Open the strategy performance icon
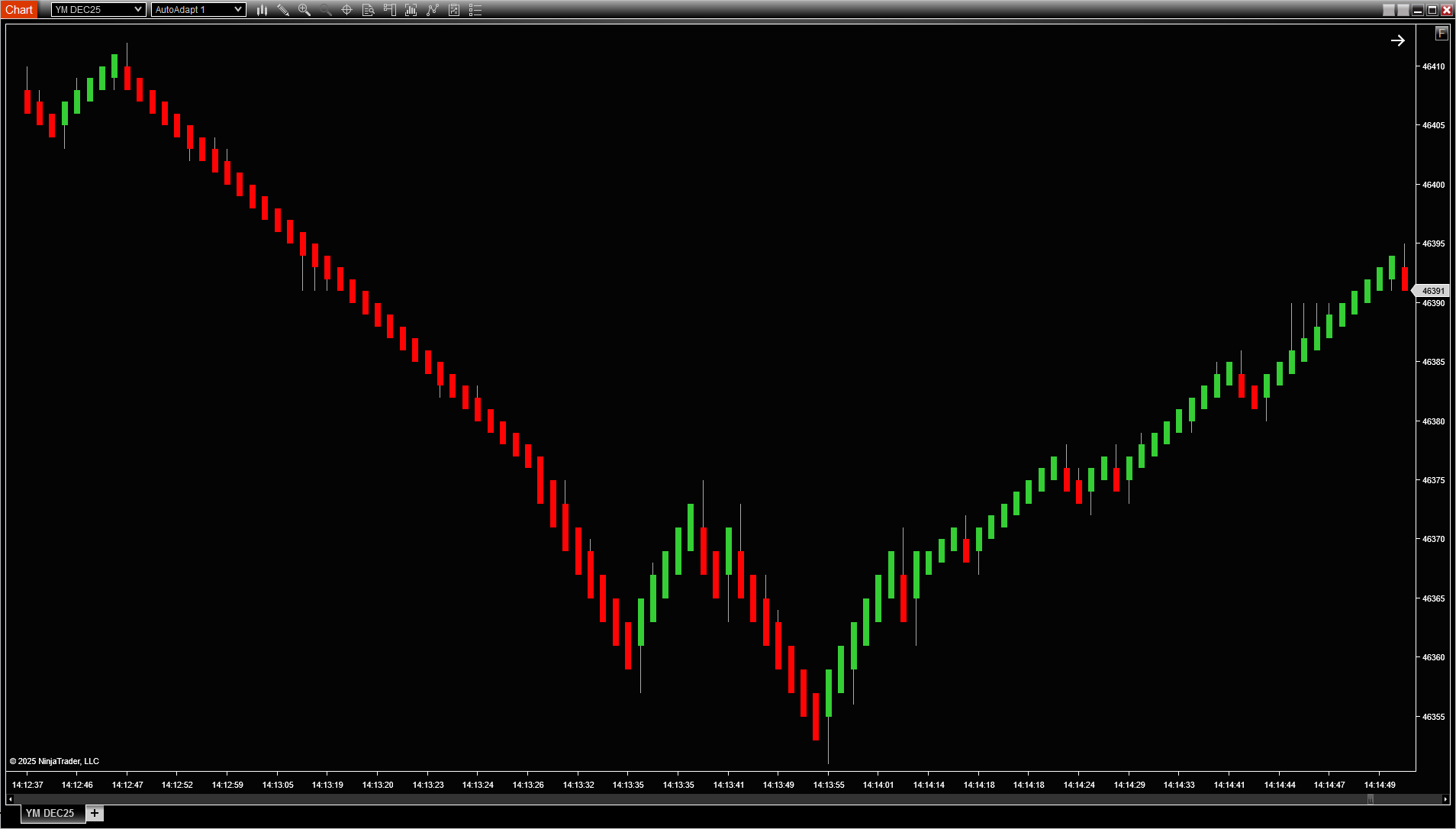The image size is (1456, 829). [454, 10]
